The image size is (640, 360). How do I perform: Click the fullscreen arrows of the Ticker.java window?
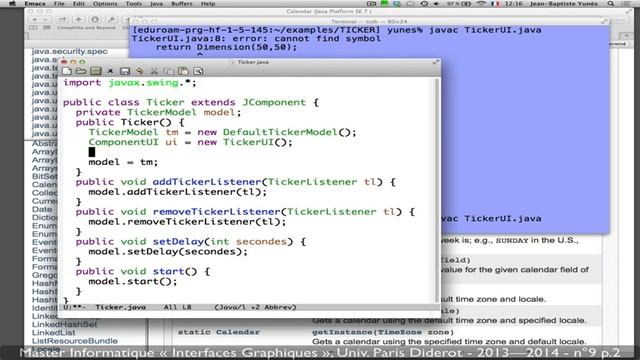pyautogui.click(x=436, y=62)
